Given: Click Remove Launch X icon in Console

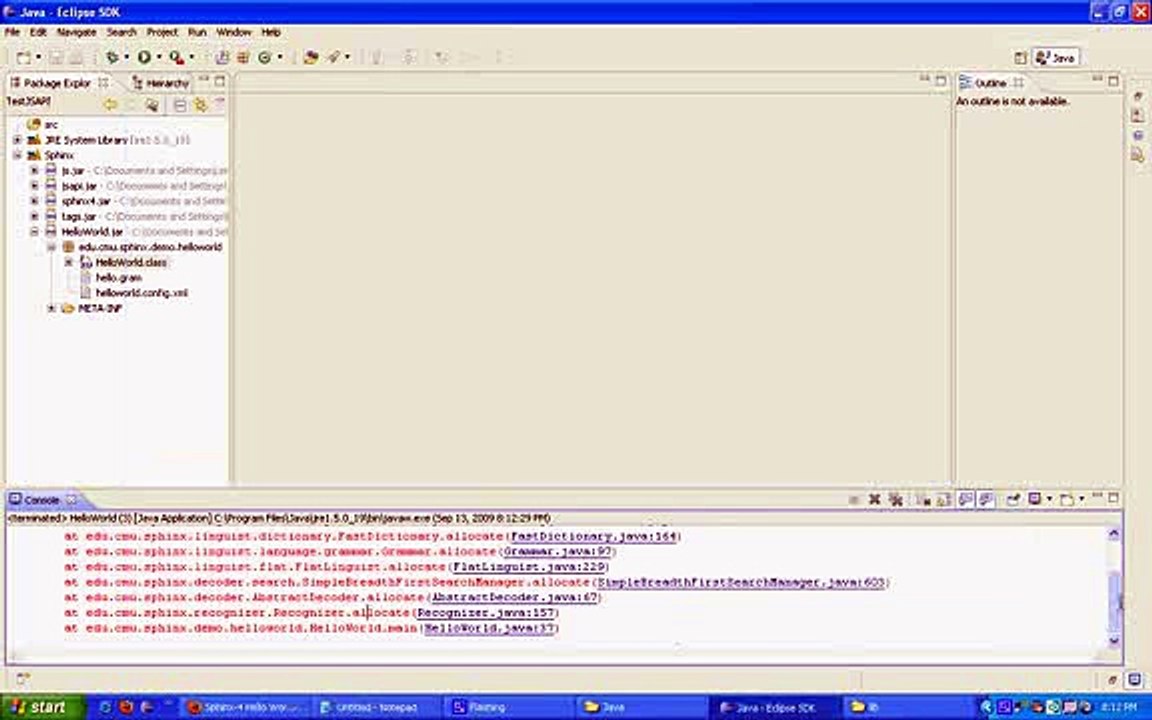Looking at the screenshot, I should [x=875, y=500].
